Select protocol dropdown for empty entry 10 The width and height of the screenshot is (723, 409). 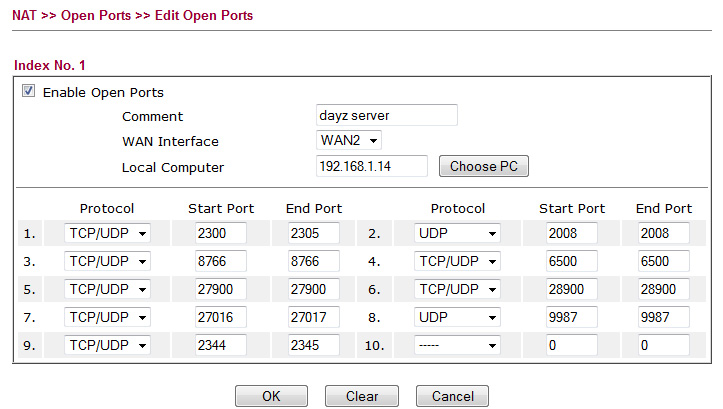[x=457, y=345]
